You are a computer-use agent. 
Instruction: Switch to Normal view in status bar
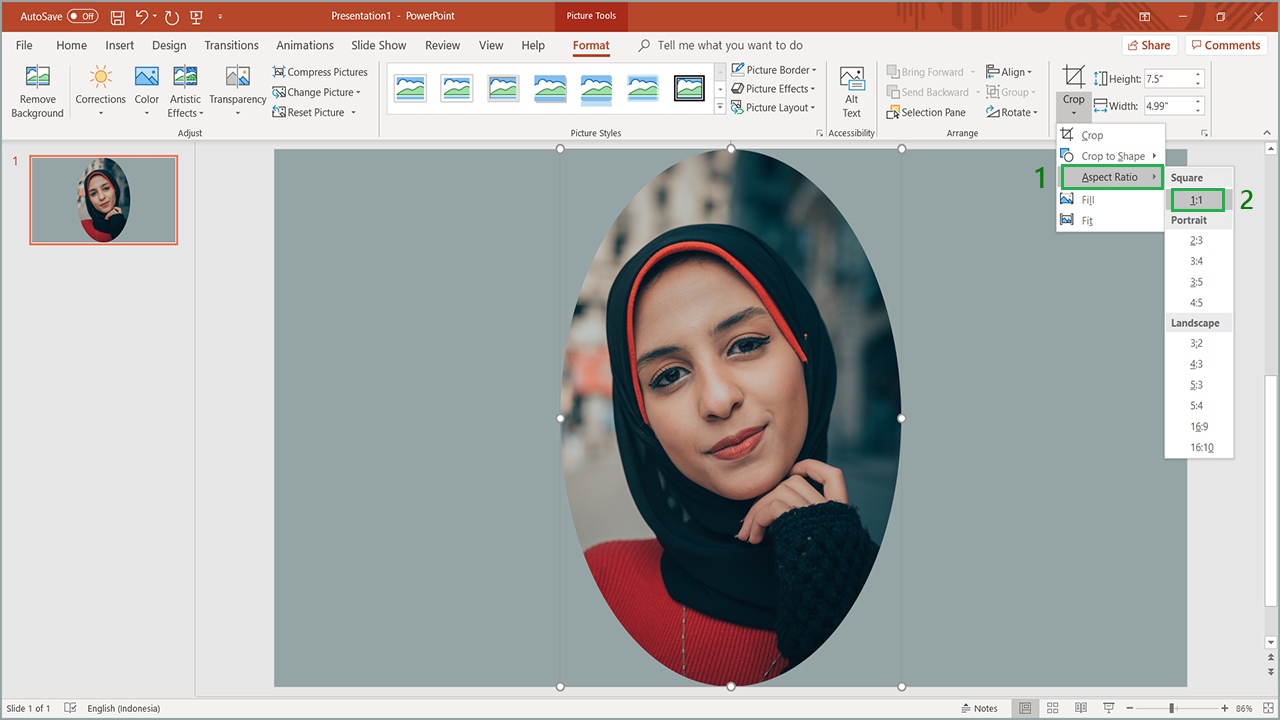1025,708
